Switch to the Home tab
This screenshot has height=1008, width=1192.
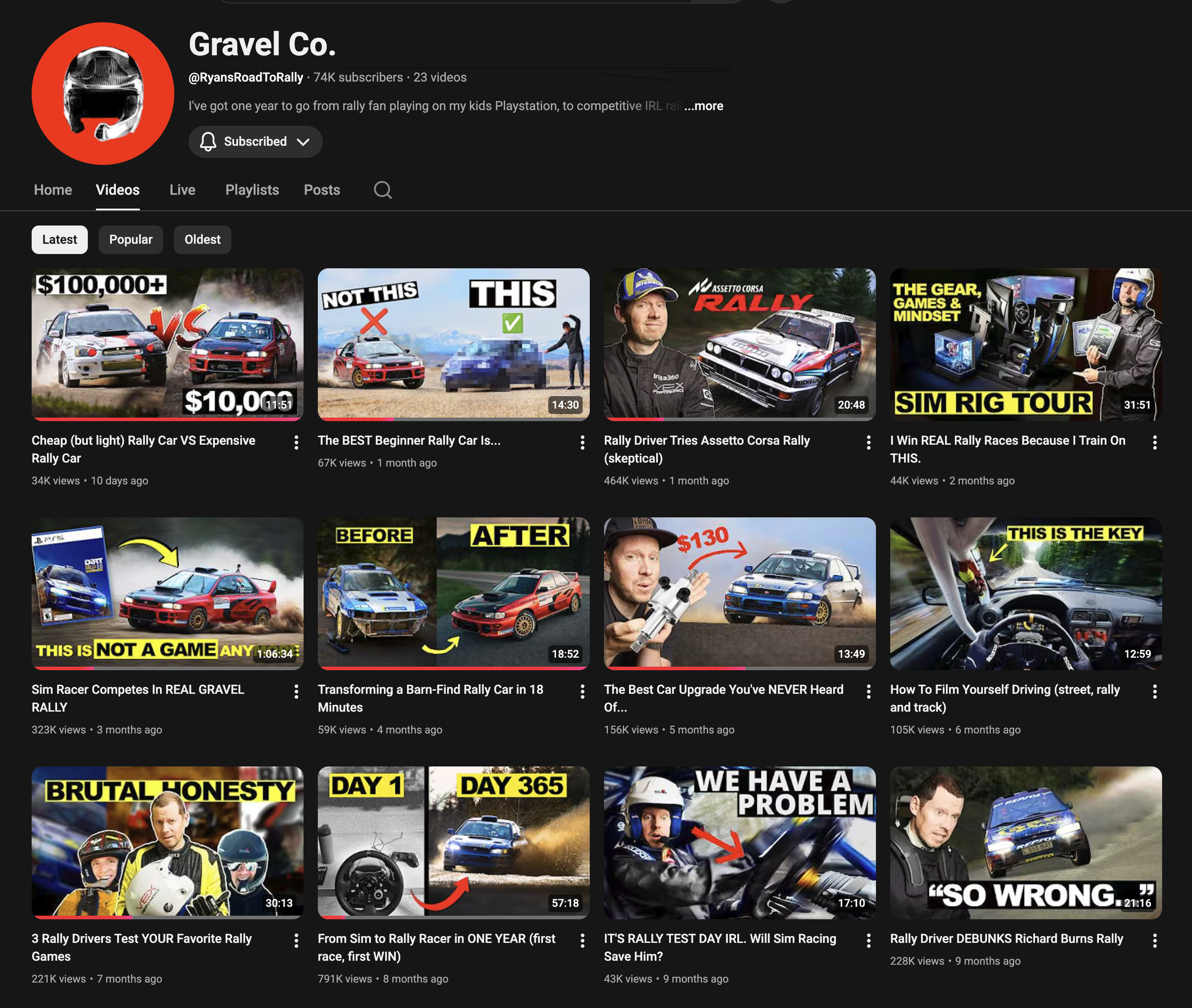tap(52, 190)
